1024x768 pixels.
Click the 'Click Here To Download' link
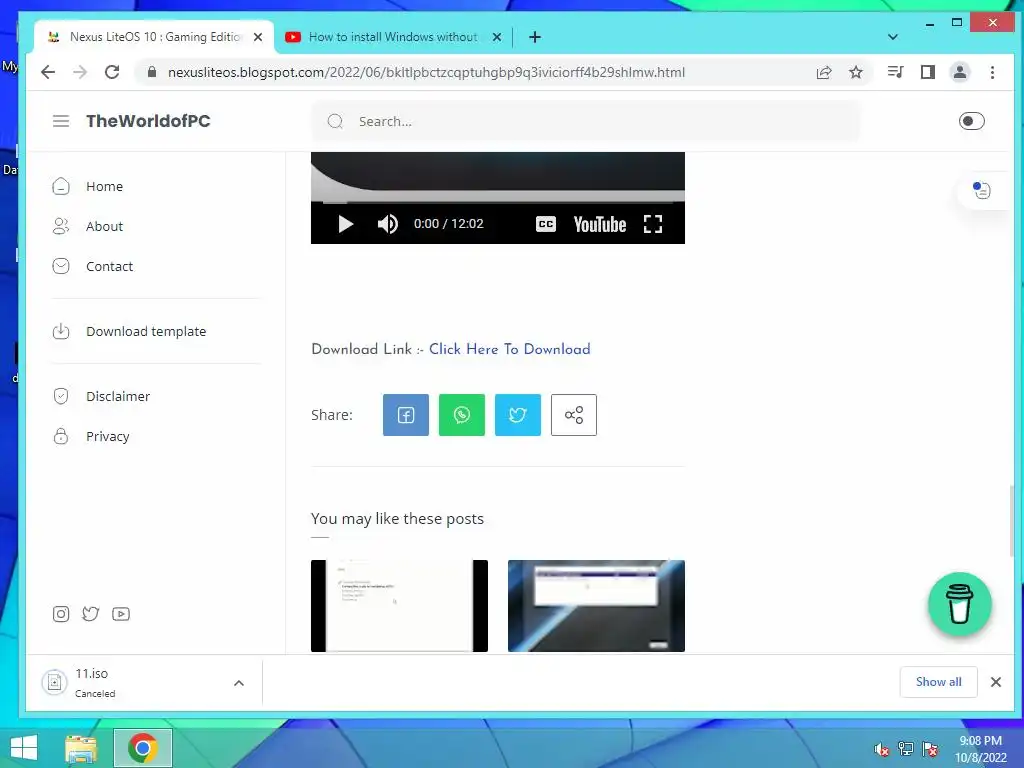509,349
